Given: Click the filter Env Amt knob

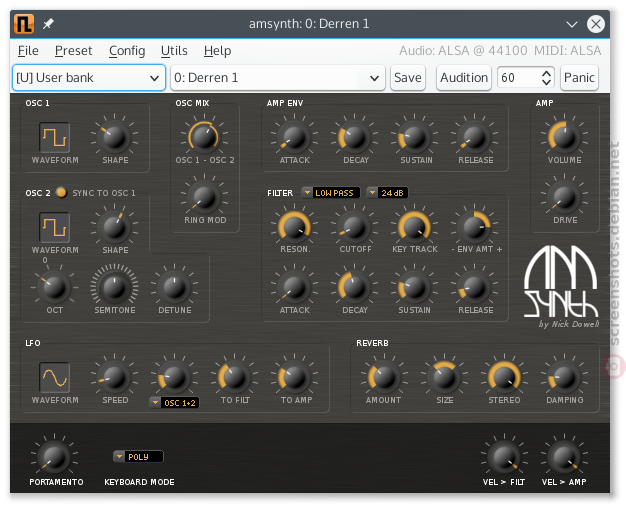Looking at the screenshot, I should coord(474,228).
